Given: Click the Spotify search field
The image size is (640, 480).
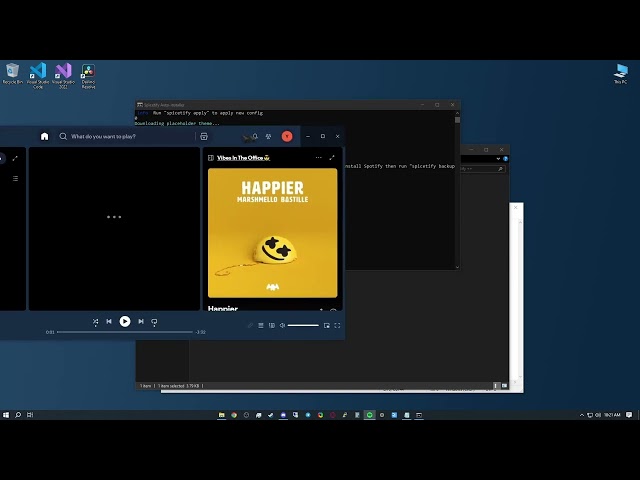Looking at the screenshot, I should click(125, 136).
